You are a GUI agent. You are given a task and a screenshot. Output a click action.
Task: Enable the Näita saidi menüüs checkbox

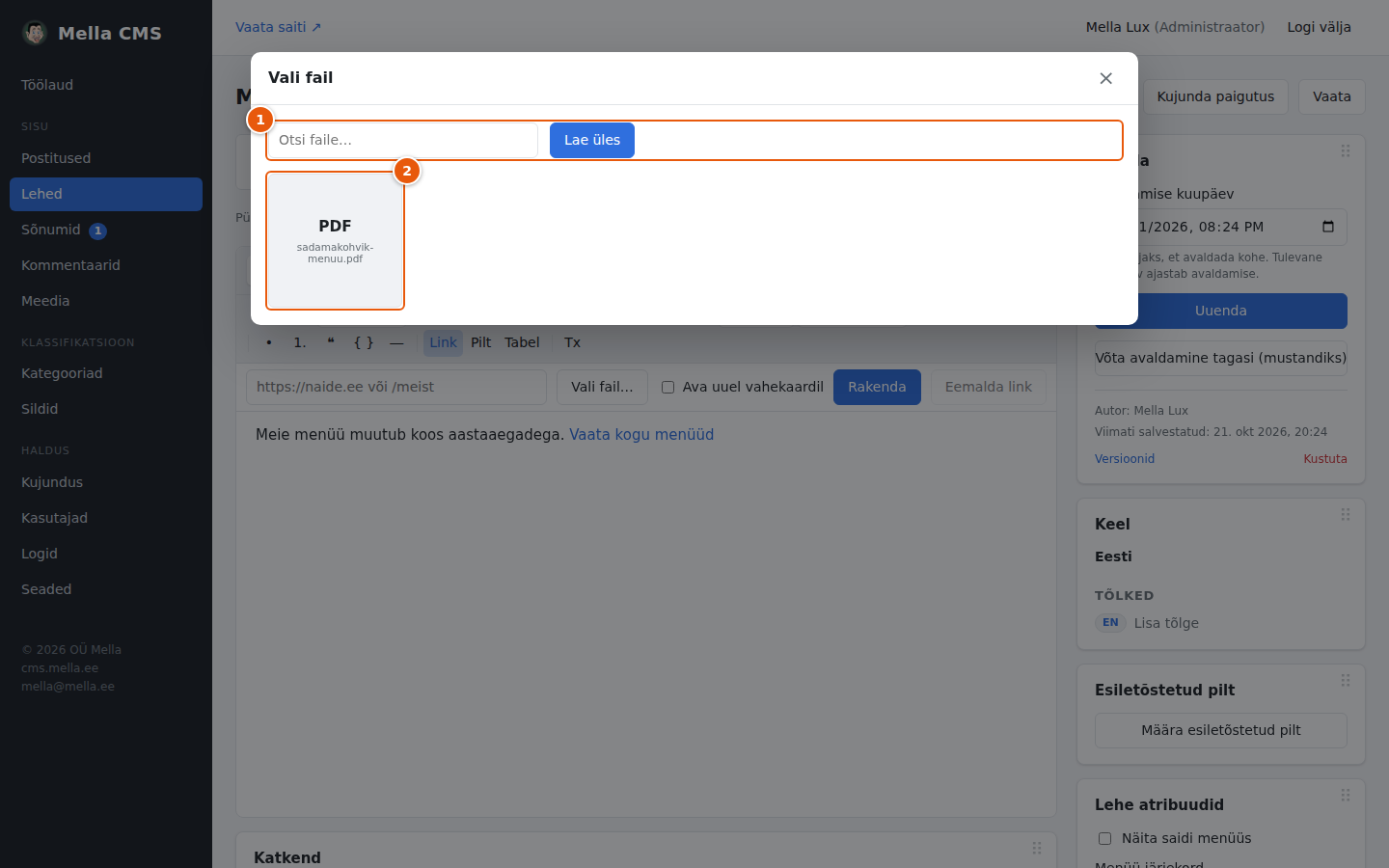click(x=1104, y=839)
